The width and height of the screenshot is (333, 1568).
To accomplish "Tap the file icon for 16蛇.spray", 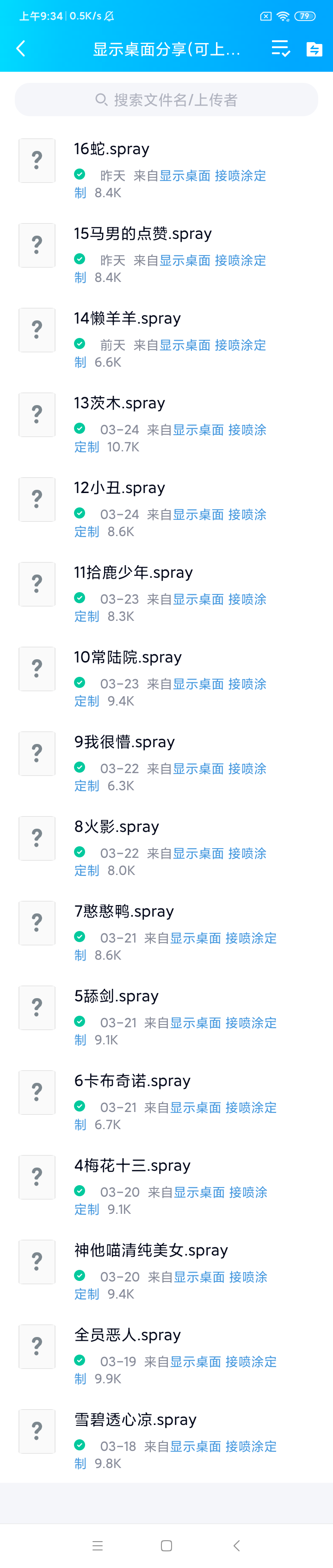I will pyautogui.click(x=37, y=161).
